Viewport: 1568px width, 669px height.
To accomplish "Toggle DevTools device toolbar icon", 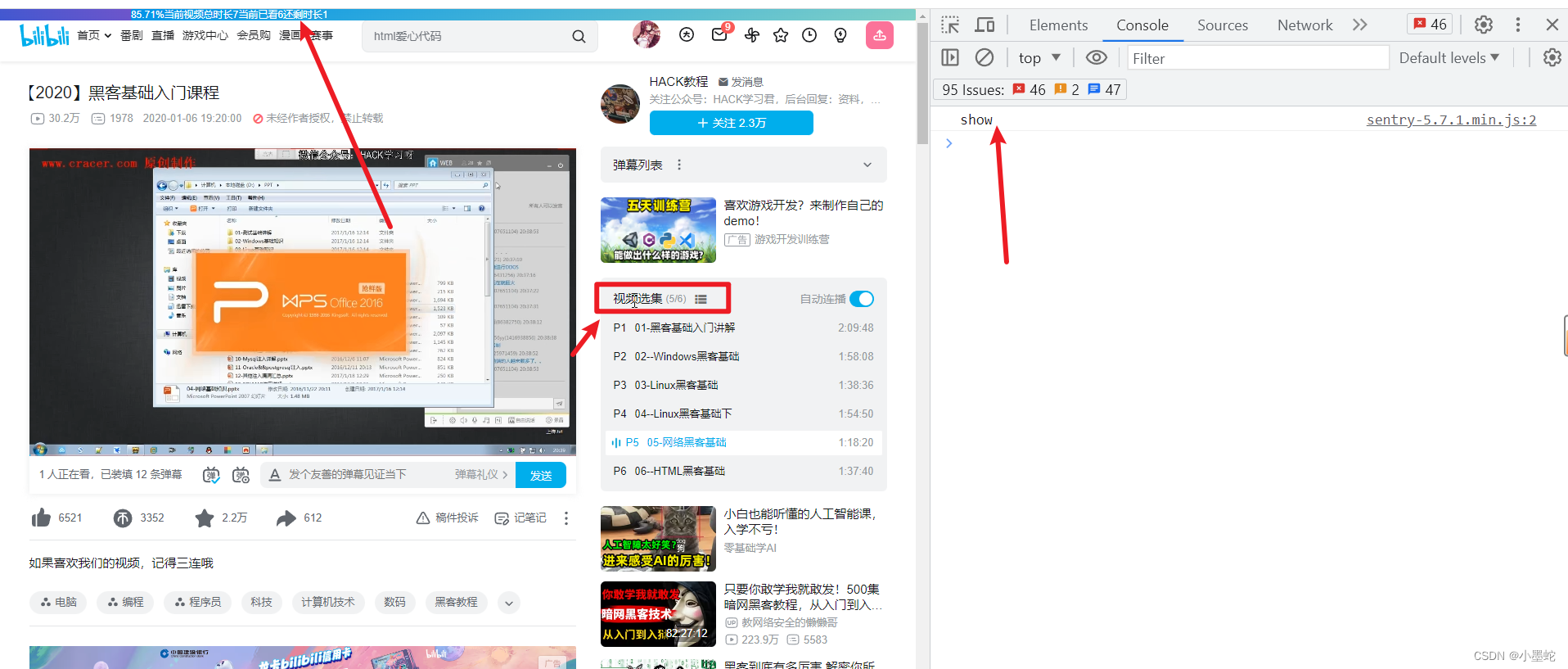I will tap(985, 25).
